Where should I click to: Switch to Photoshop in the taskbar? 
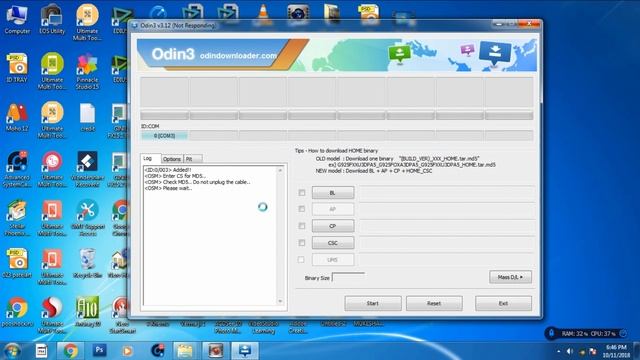tap(99, 351)
